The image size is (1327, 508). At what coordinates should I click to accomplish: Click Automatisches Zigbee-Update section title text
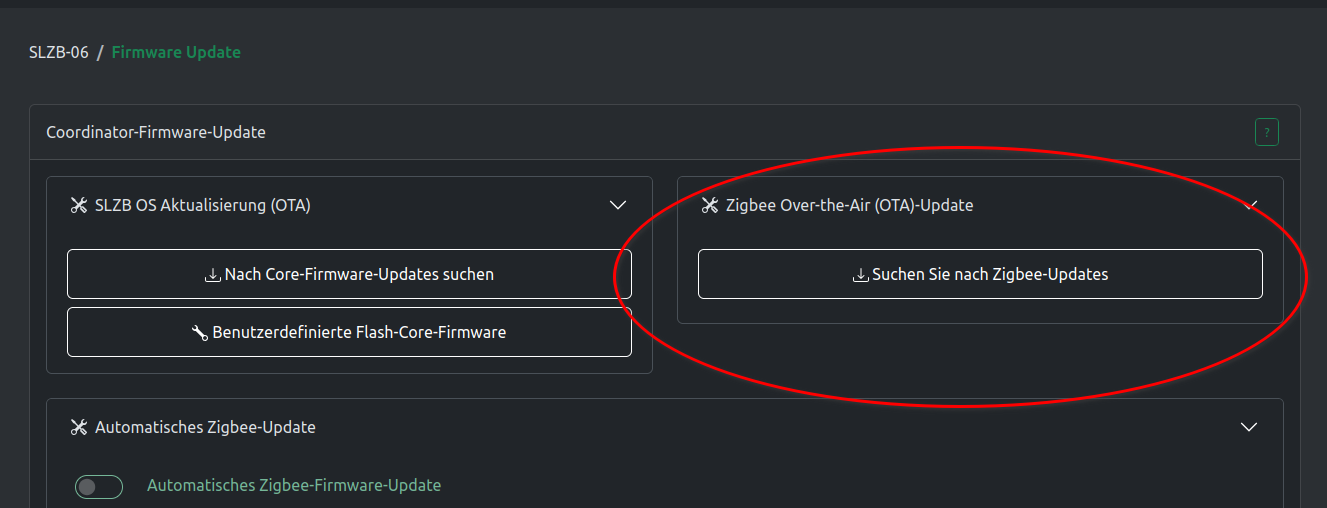[x=205, y=428]
